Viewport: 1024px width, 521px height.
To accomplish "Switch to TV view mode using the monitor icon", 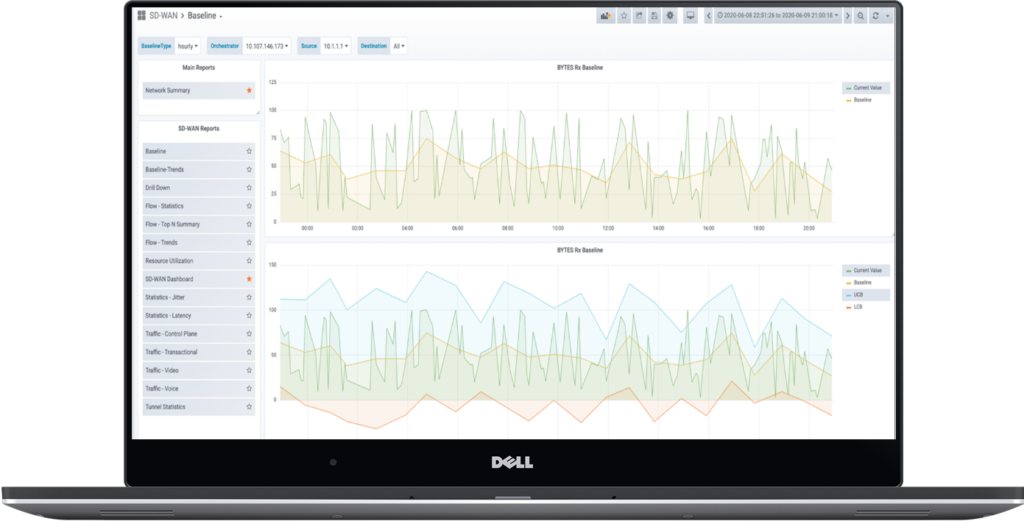I will tap(689, 17).
